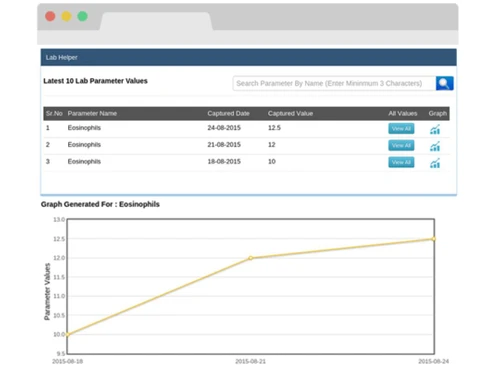The image size is (500, 375).
Task: Click the Captured Date column header
Action: (x=228, y=113)
